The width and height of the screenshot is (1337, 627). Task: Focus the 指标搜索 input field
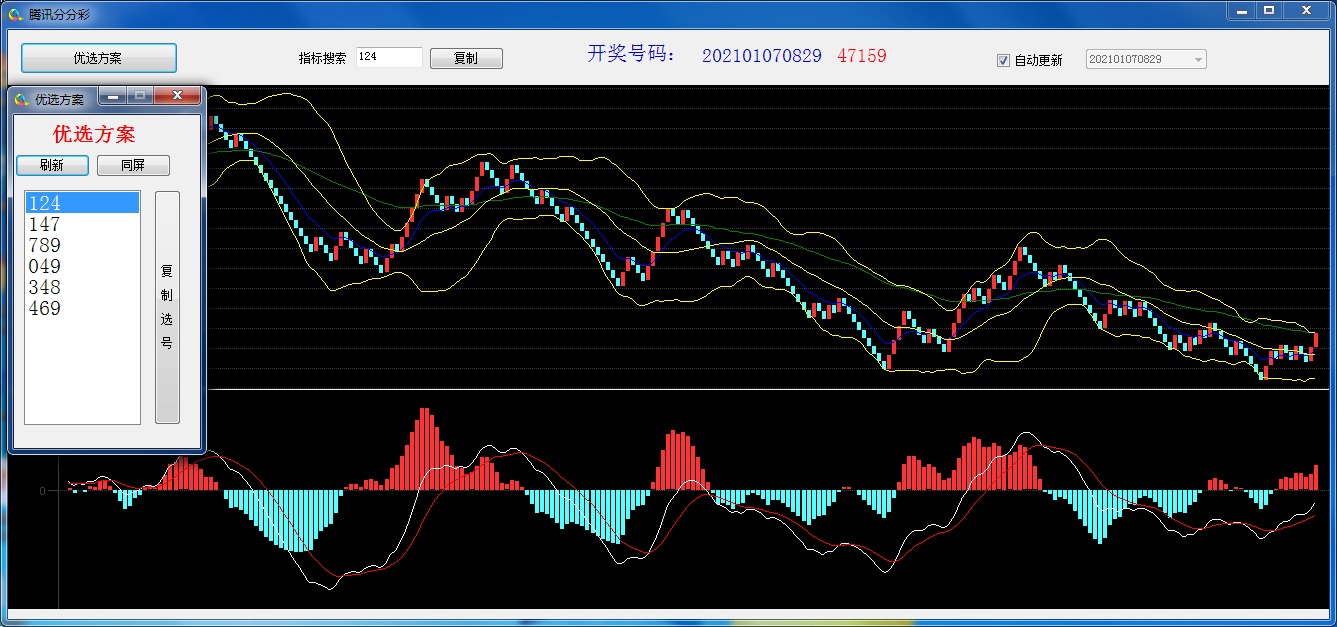click(x=389, y=58)
